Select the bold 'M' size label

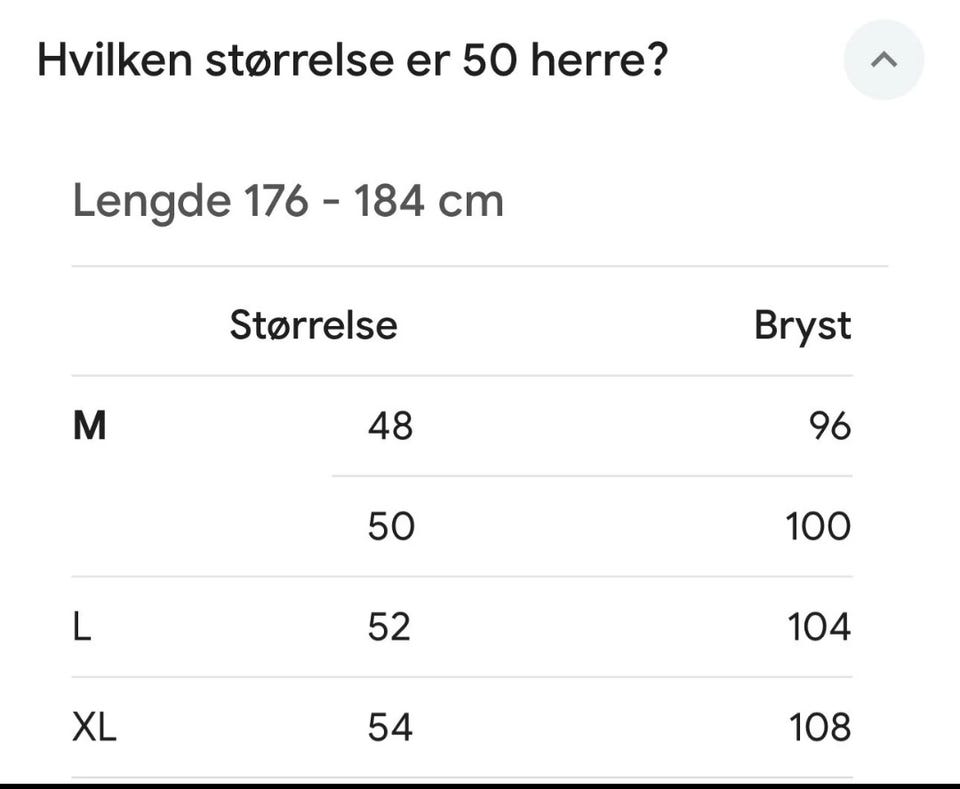(89, 425)
